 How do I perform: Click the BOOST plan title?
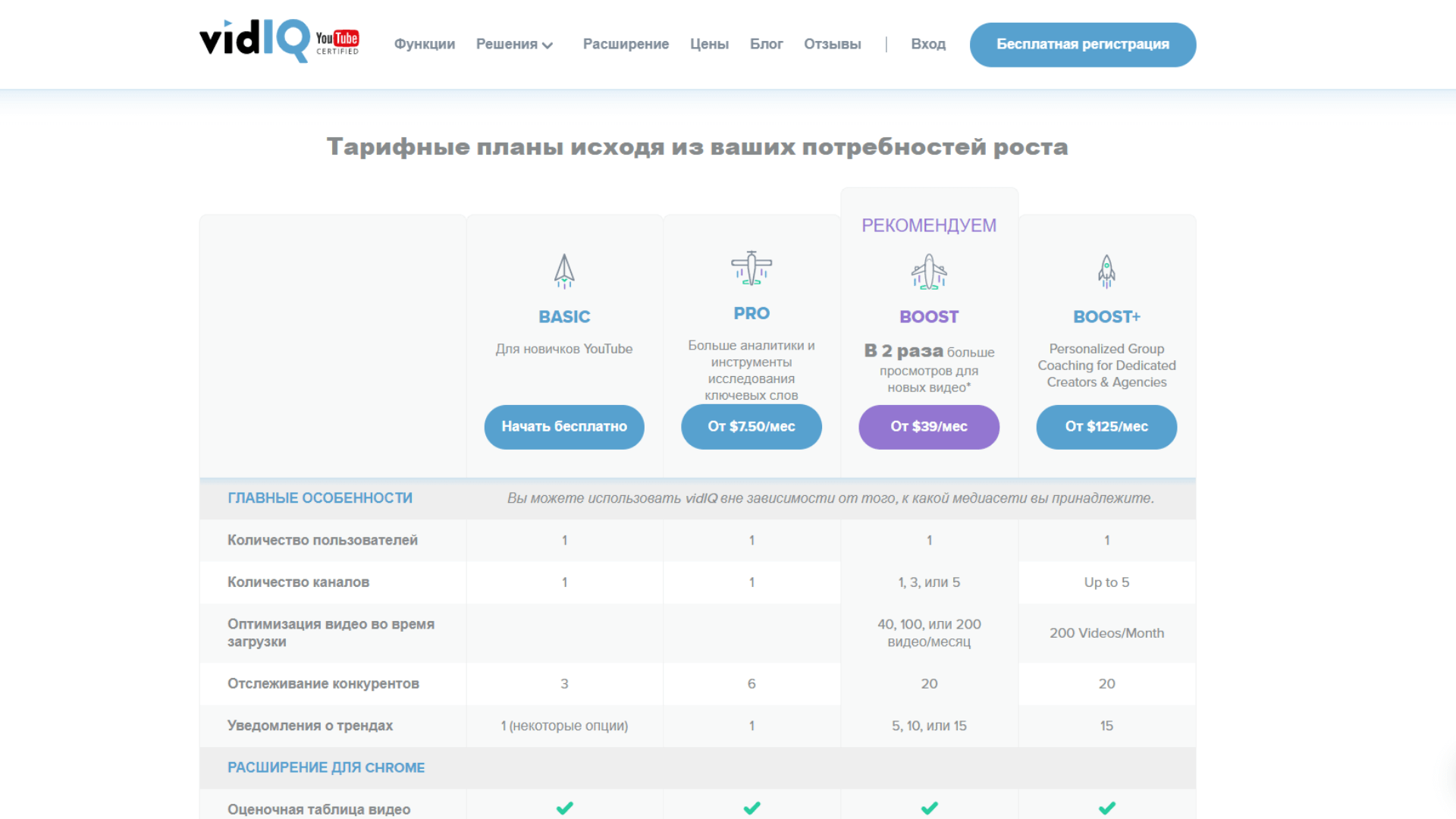tap(929, 317)
